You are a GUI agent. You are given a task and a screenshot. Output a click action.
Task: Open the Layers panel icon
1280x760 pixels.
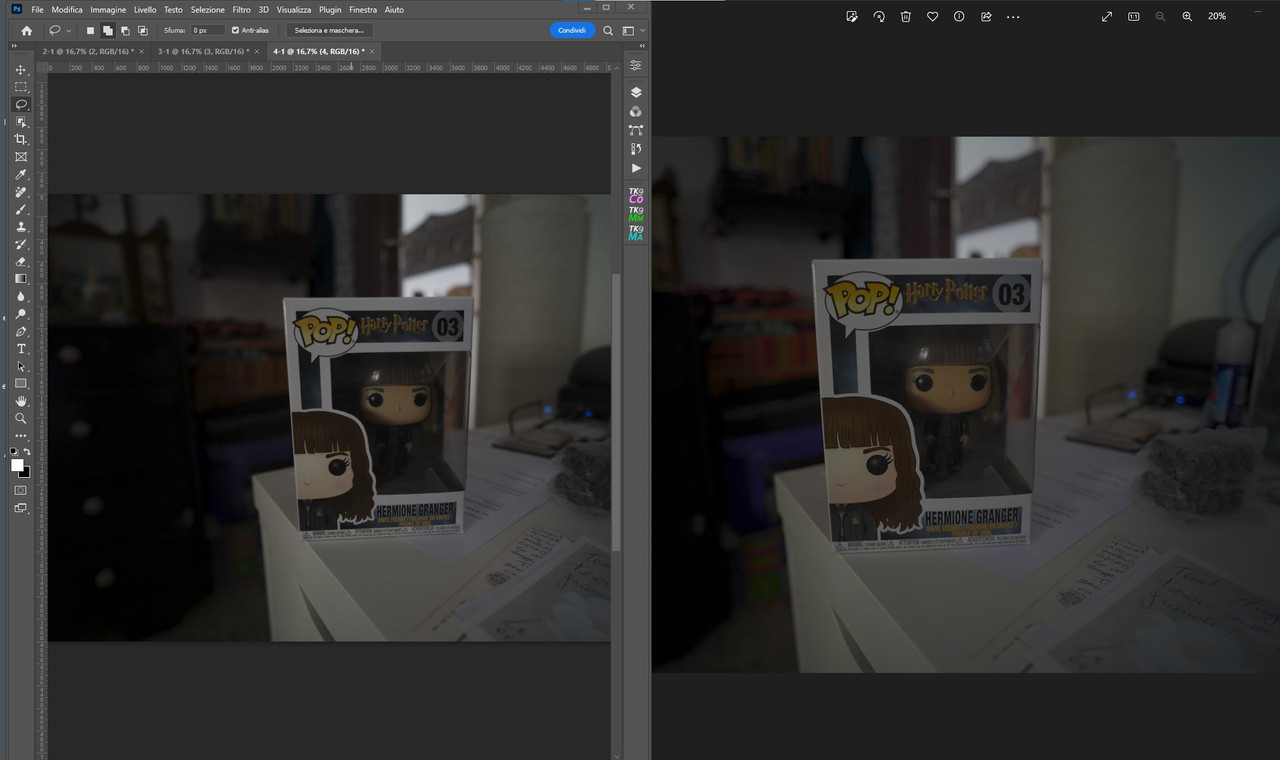636,92
